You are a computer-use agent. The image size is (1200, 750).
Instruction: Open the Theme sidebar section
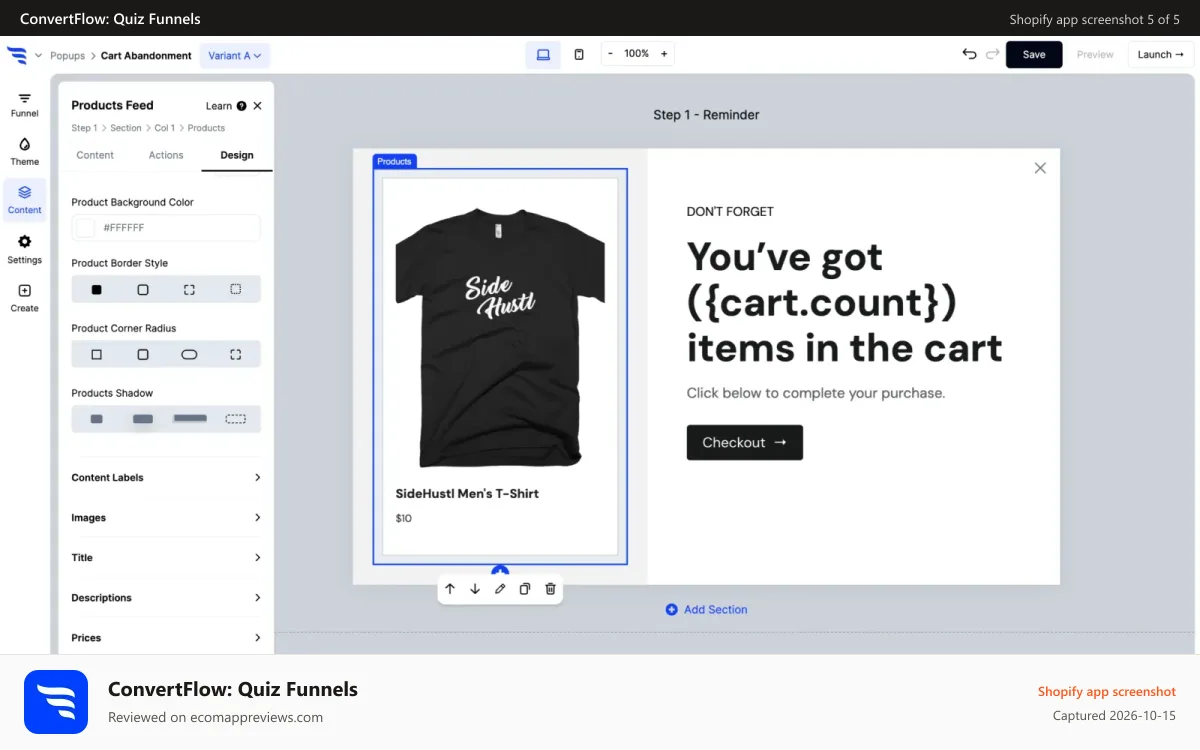24,152
